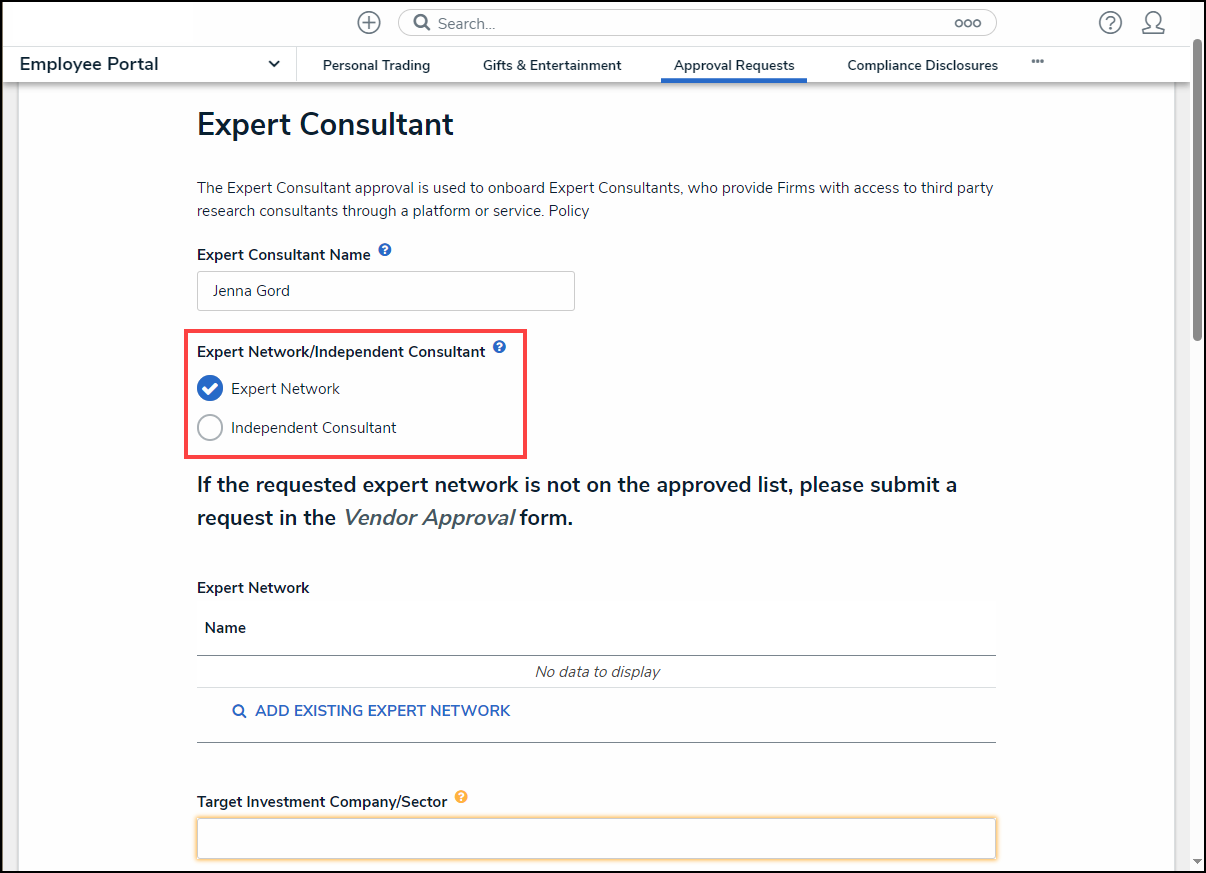This screenshot has width=1206, height=873.
Task: Click the search magnifier icon
Action: tap(421, 22)
